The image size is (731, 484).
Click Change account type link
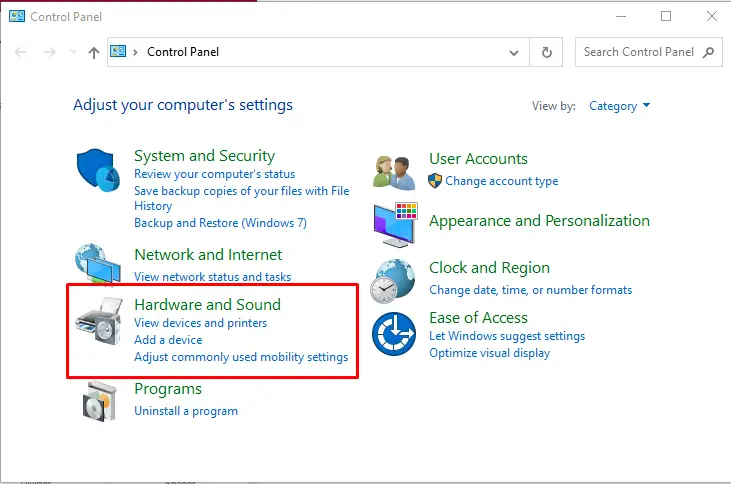pos(502,181)
